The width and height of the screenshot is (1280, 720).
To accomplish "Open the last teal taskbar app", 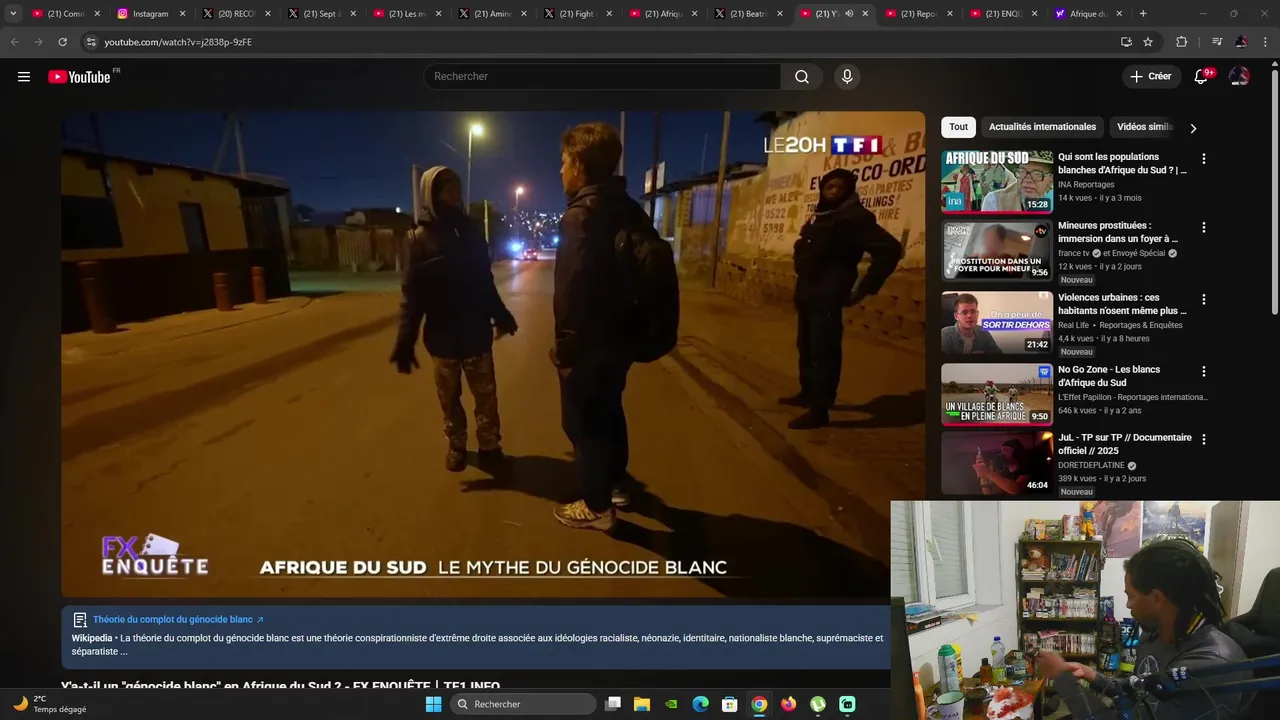I will click(x=847, y=704).
